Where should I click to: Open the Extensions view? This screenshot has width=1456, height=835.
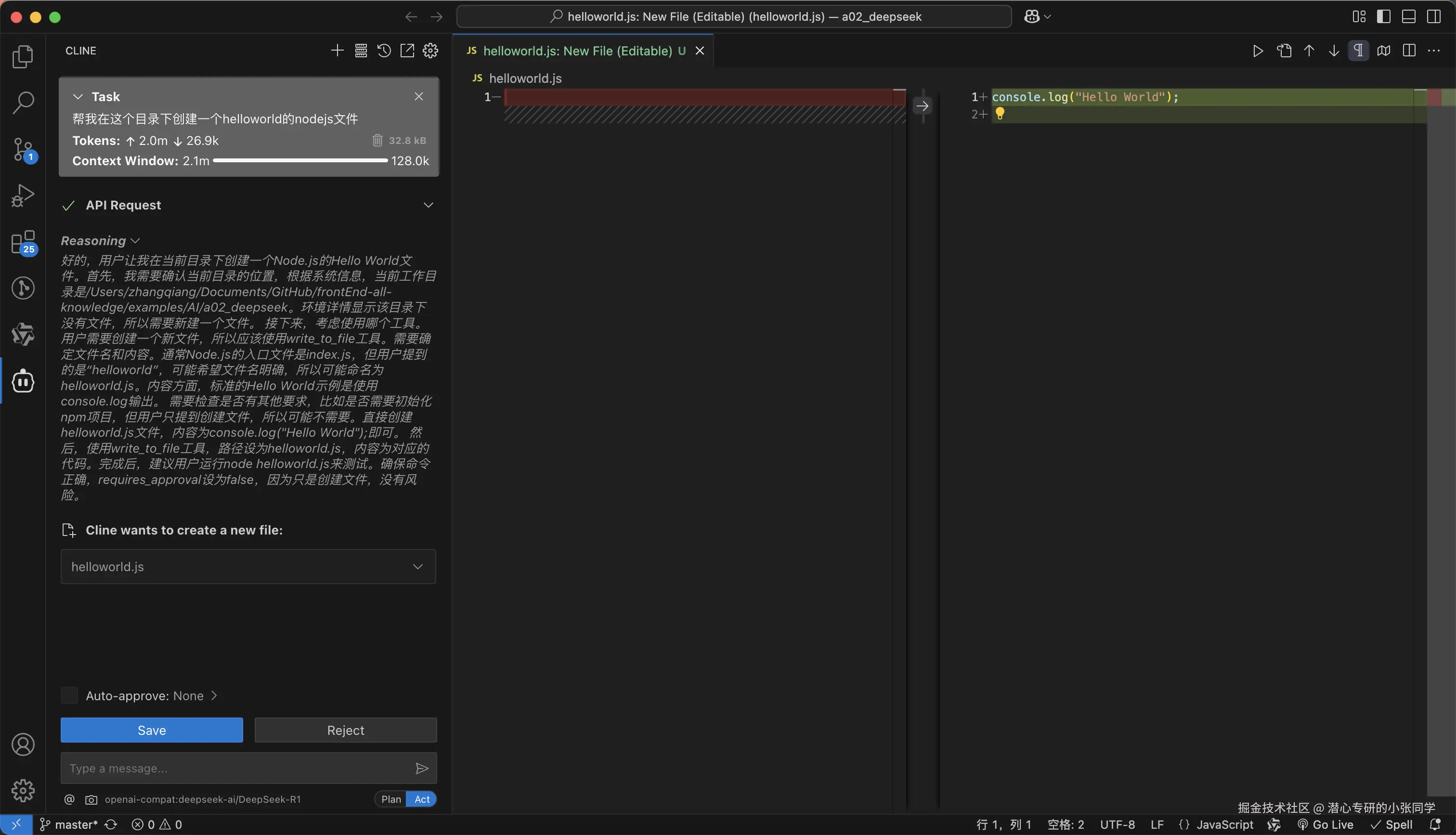[x=23, y=242]
